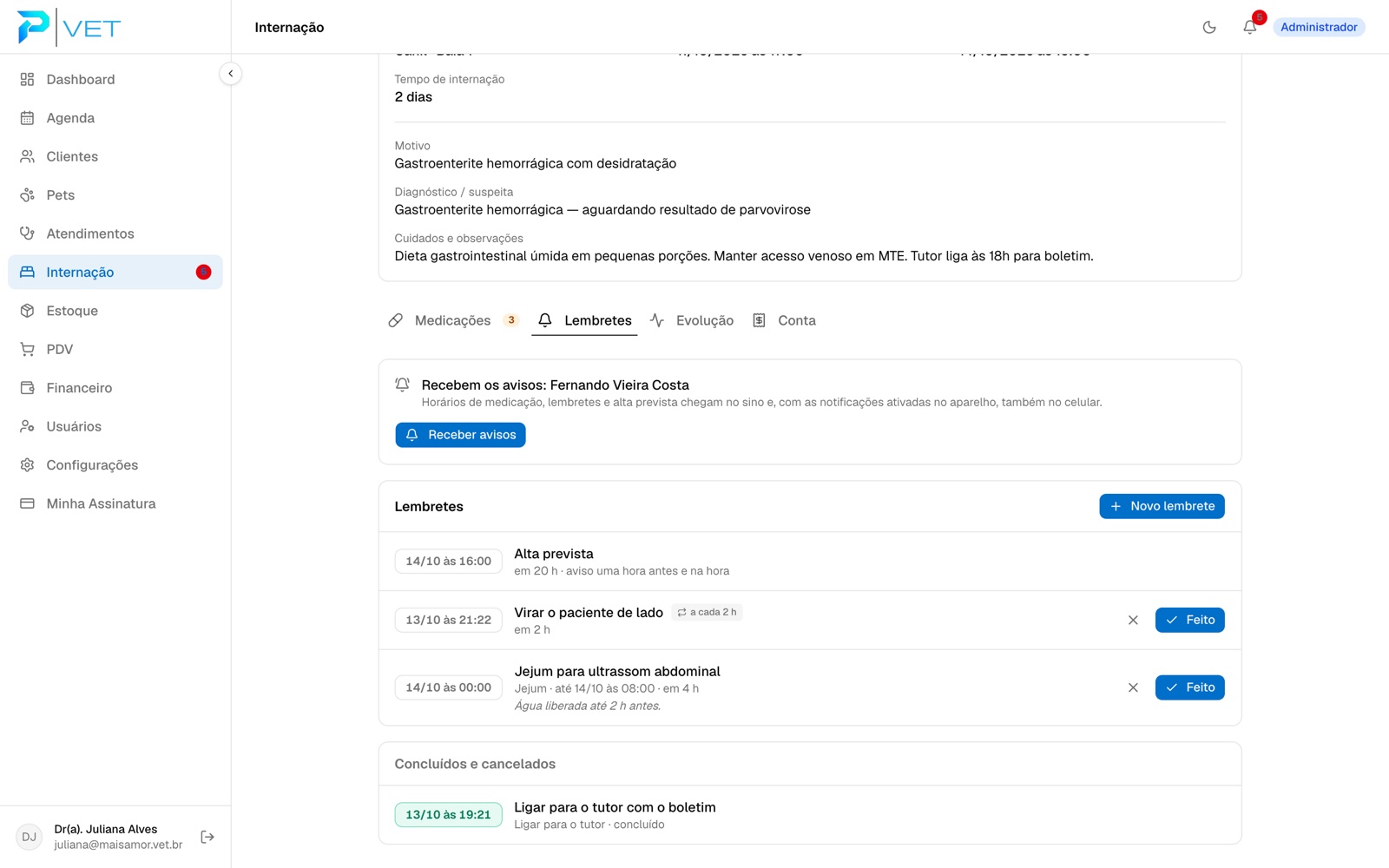Switch to the Conta tab

[784, 320]
